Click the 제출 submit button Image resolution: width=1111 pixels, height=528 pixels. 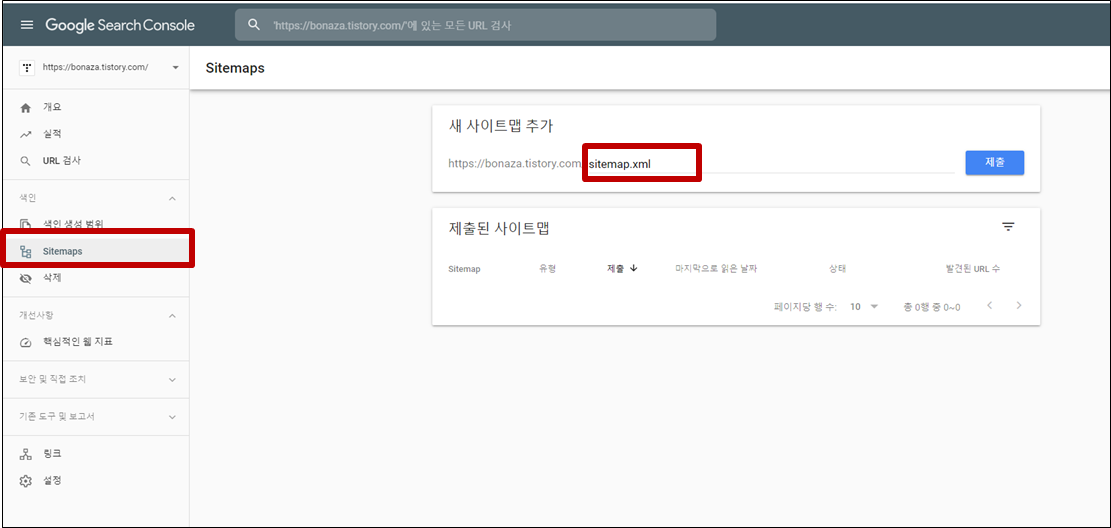point(995,162)
